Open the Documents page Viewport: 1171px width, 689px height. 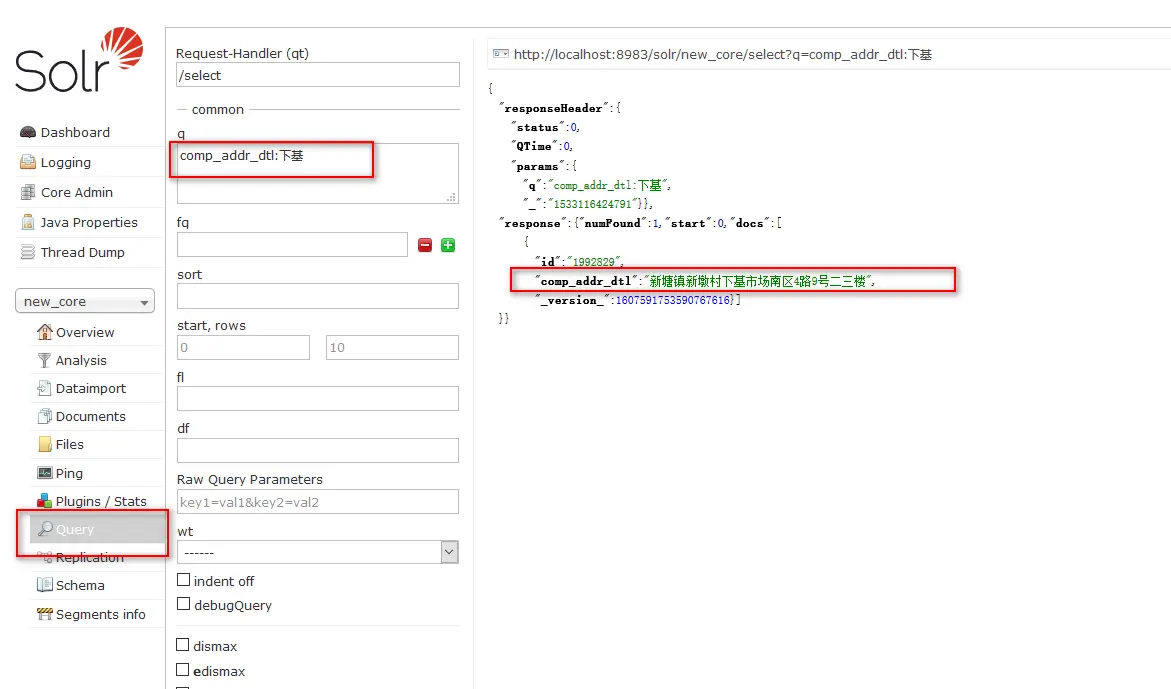click(90, 417)
